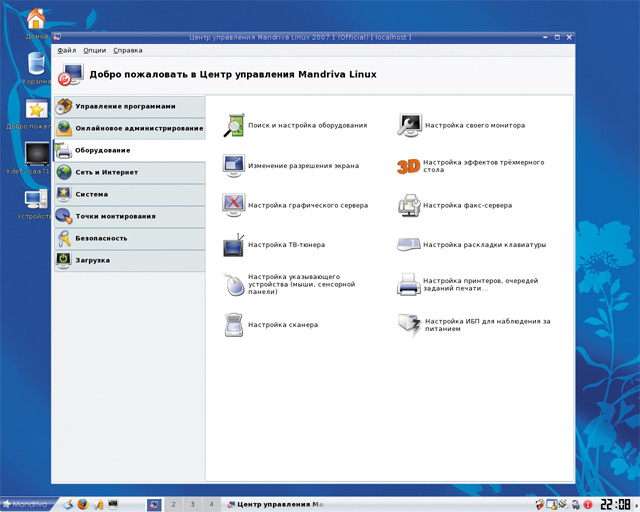This screenshot has height=512, width=640.
Task: Switch to Безопасность section
Action: tap(130, 238)
